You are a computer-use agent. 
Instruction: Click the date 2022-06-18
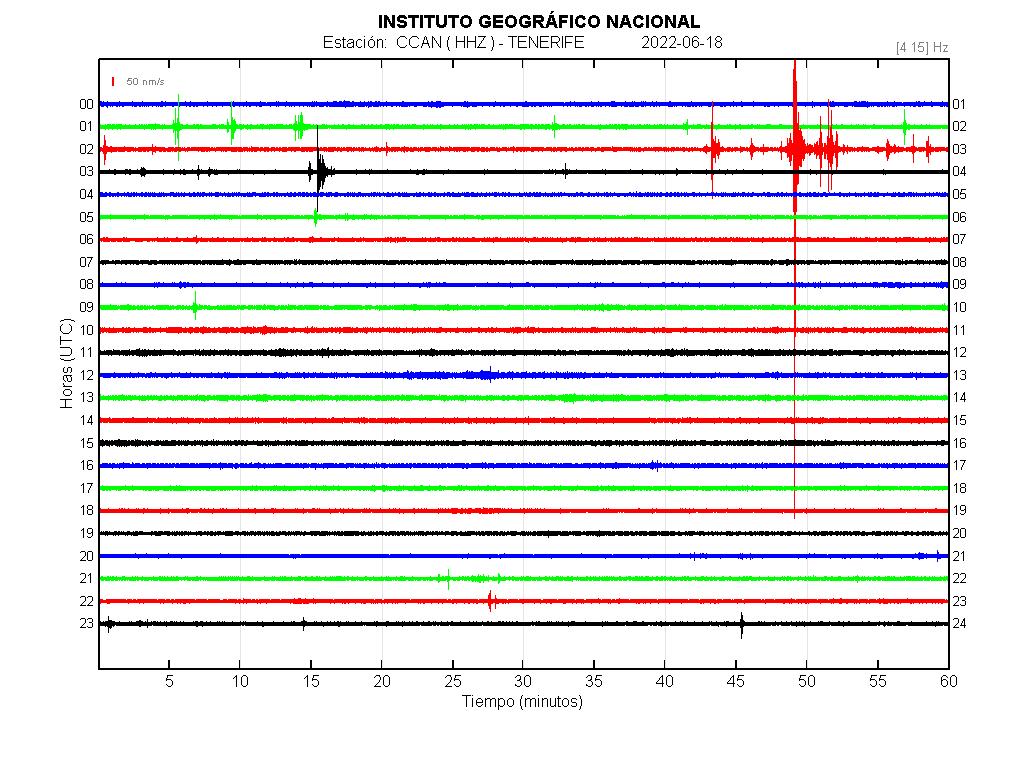pos(681,43)
